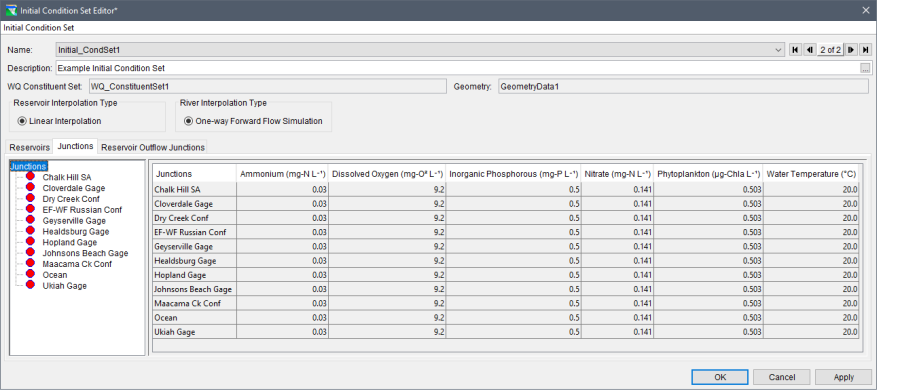Click Healdsburg Gage red junction icon

tap(30, 231)
